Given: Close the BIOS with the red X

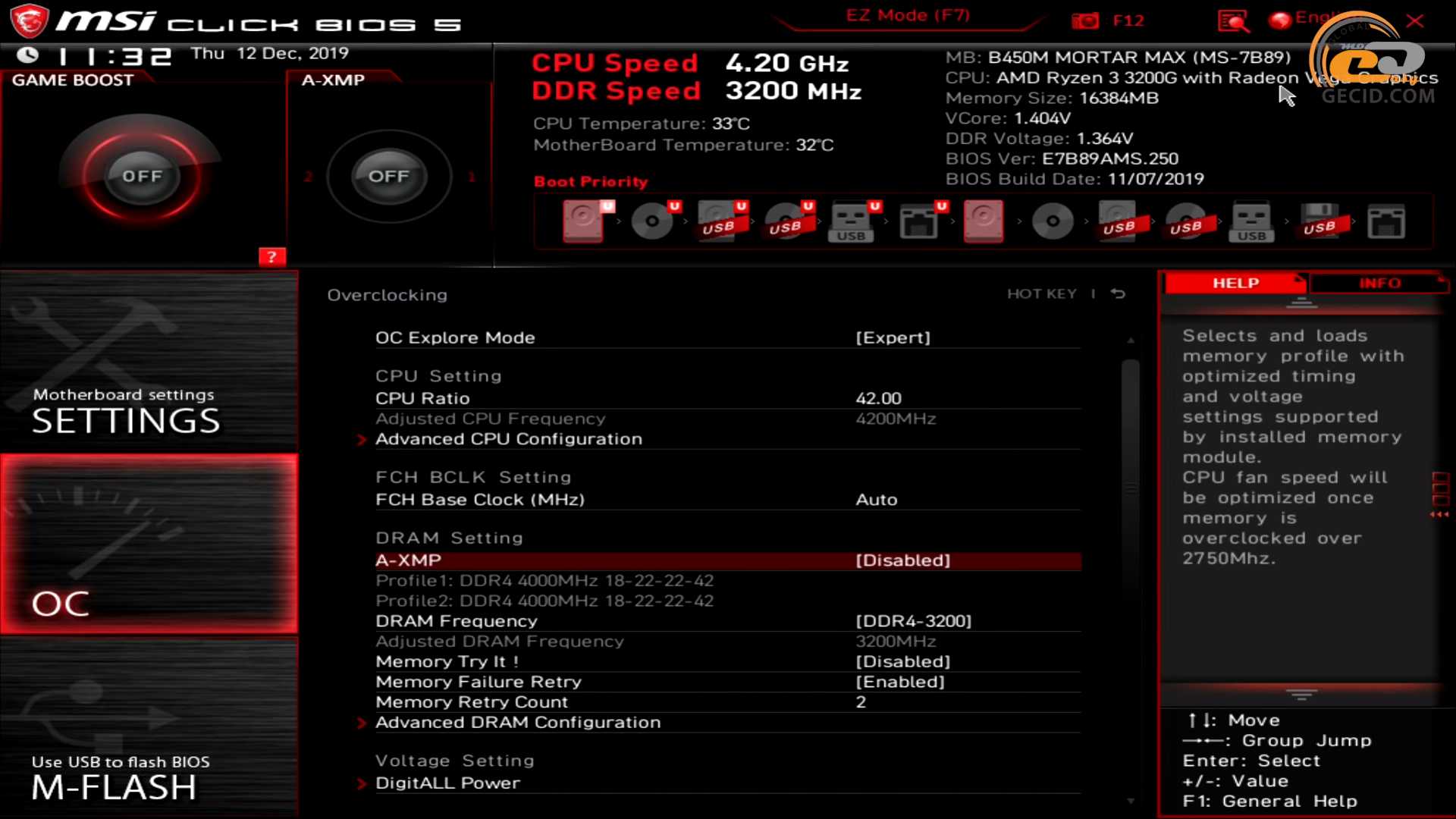Looking at the screenshot, I should [x=1415, y=20].
